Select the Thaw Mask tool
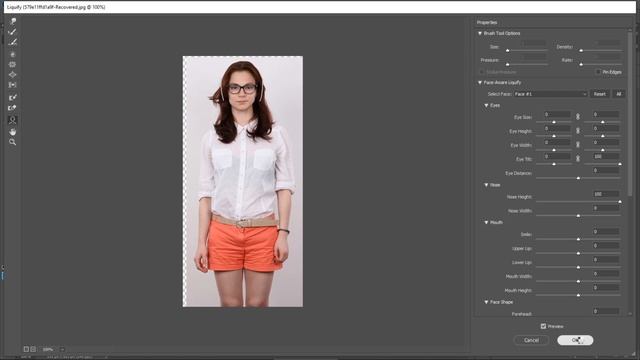 (13, 108)
